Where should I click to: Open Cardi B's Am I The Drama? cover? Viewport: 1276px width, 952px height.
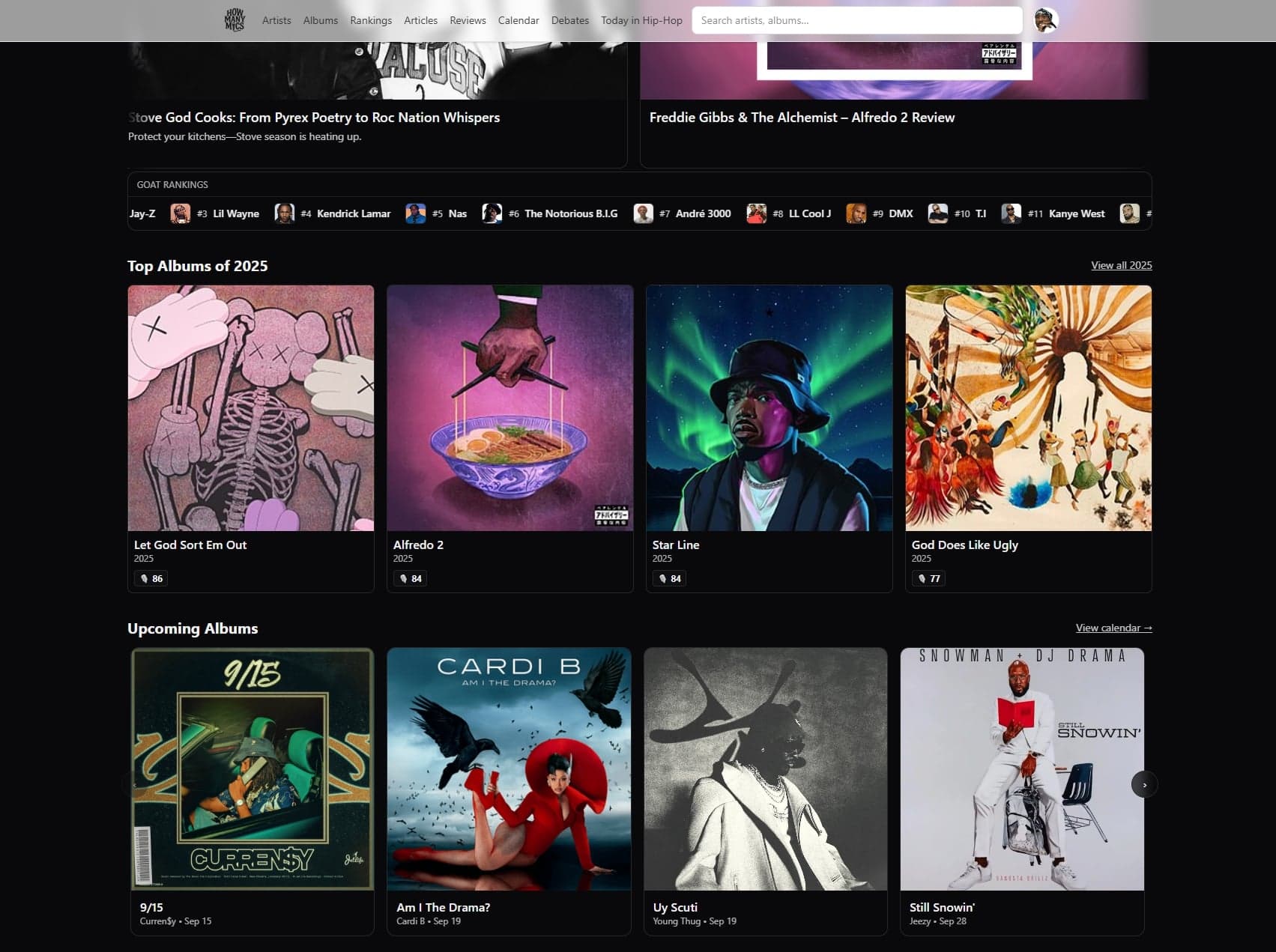click(510, 769)
